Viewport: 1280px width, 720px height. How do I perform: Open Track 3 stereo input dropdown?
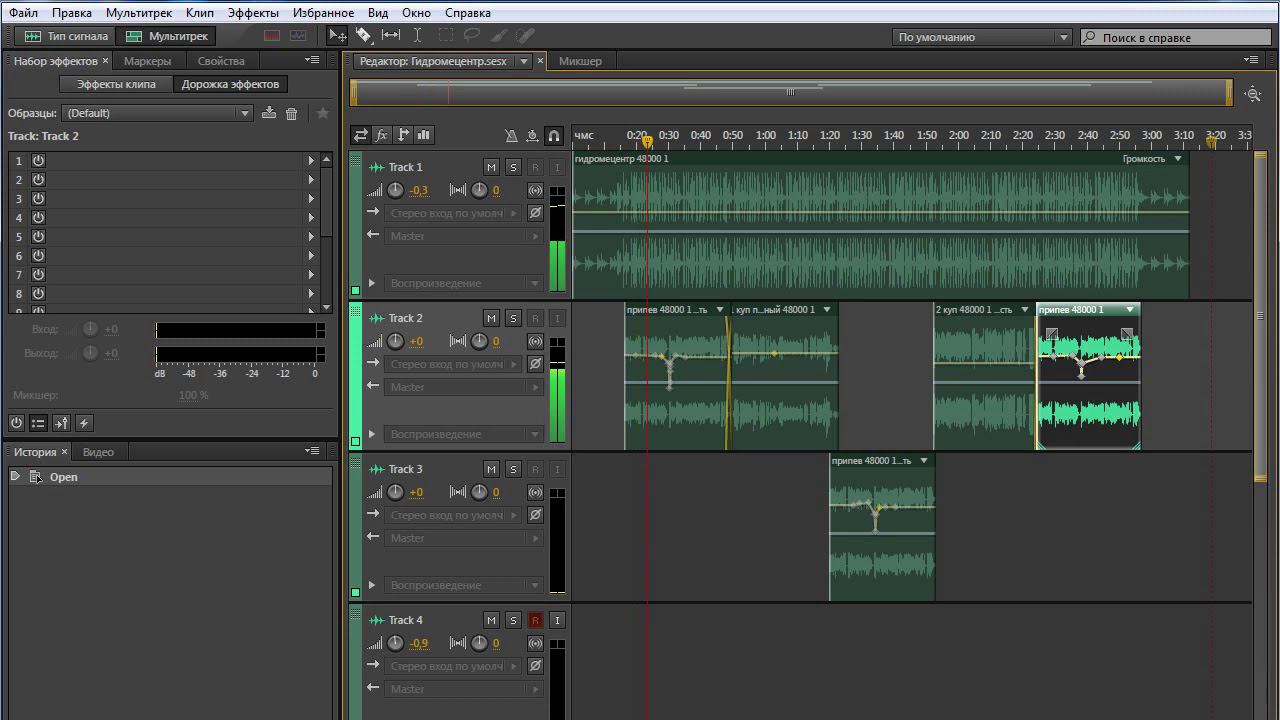(x=453, y=515)
